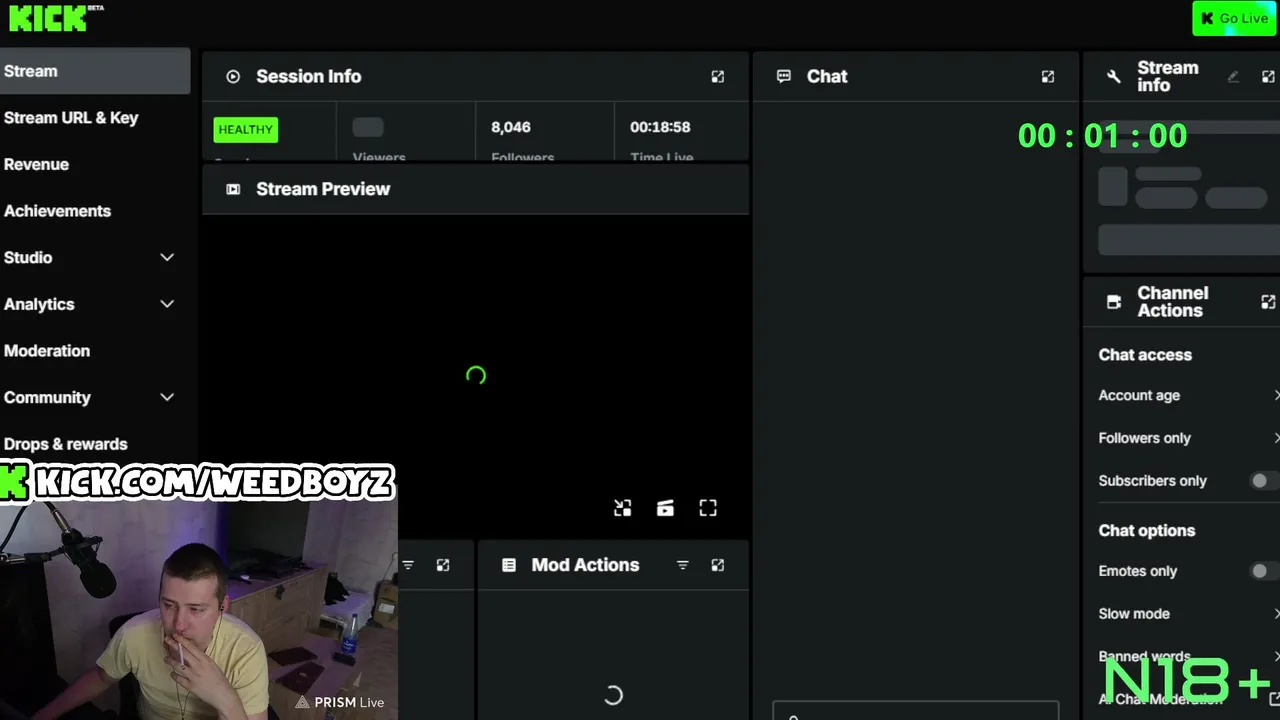Toggle theater mode in the stream preview
The width and height of the screenshot is (1280, 720).
665,508
